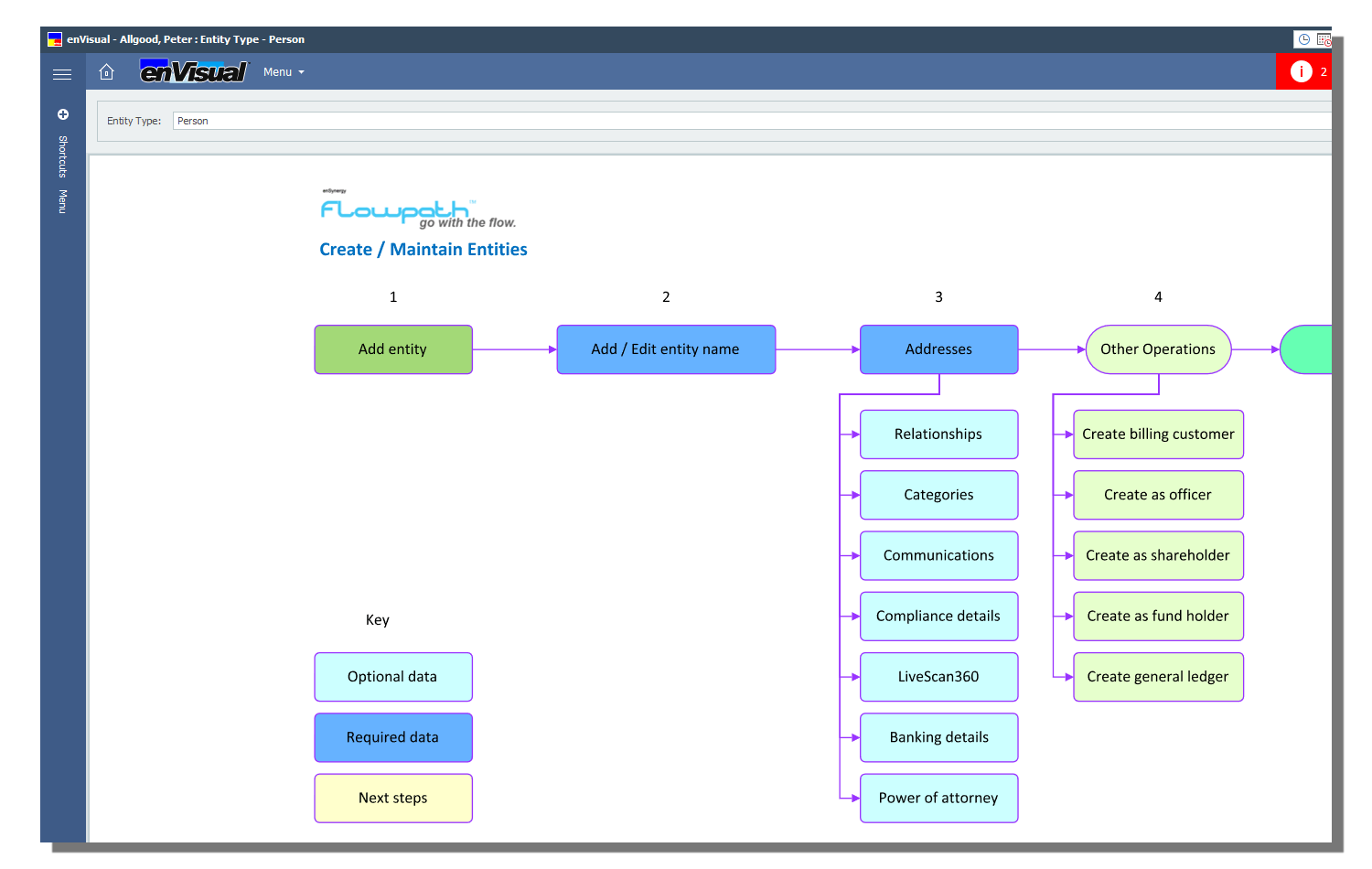
Task: Click the Next steps key box
Action: point(393,799)
